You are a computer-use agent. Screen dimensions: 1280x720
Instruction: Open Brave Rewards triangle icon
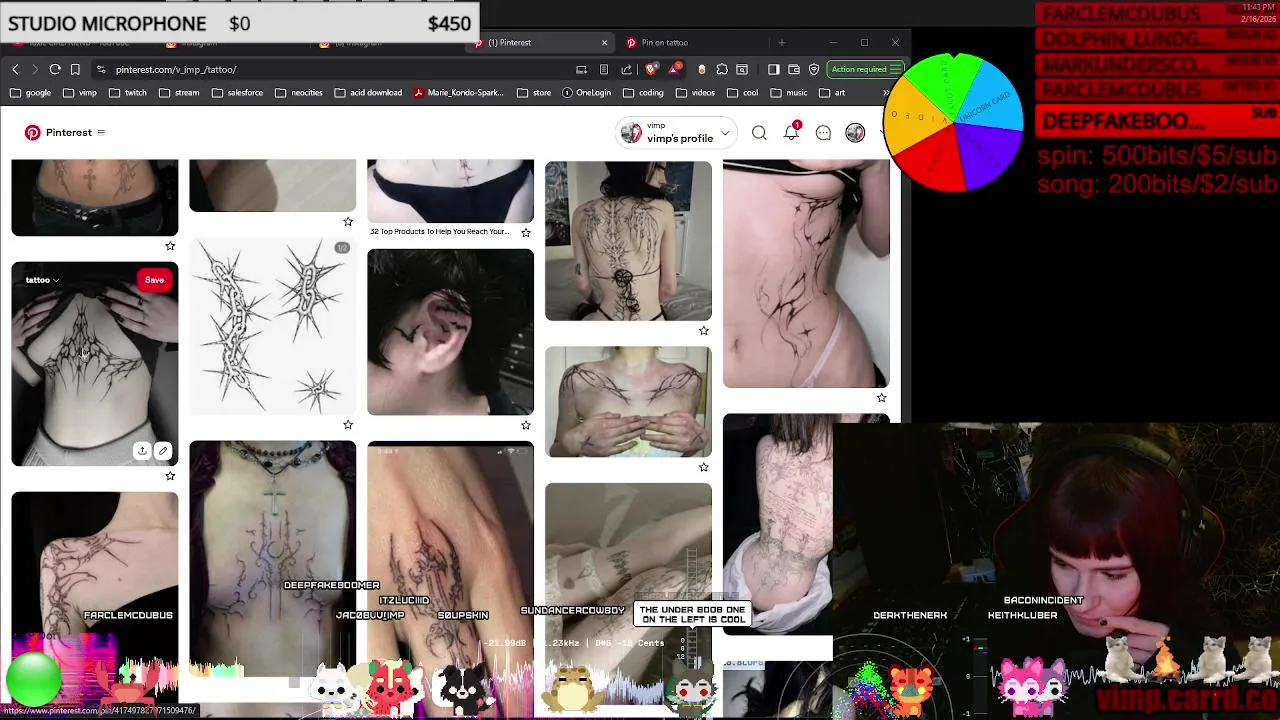pos(676,69)
